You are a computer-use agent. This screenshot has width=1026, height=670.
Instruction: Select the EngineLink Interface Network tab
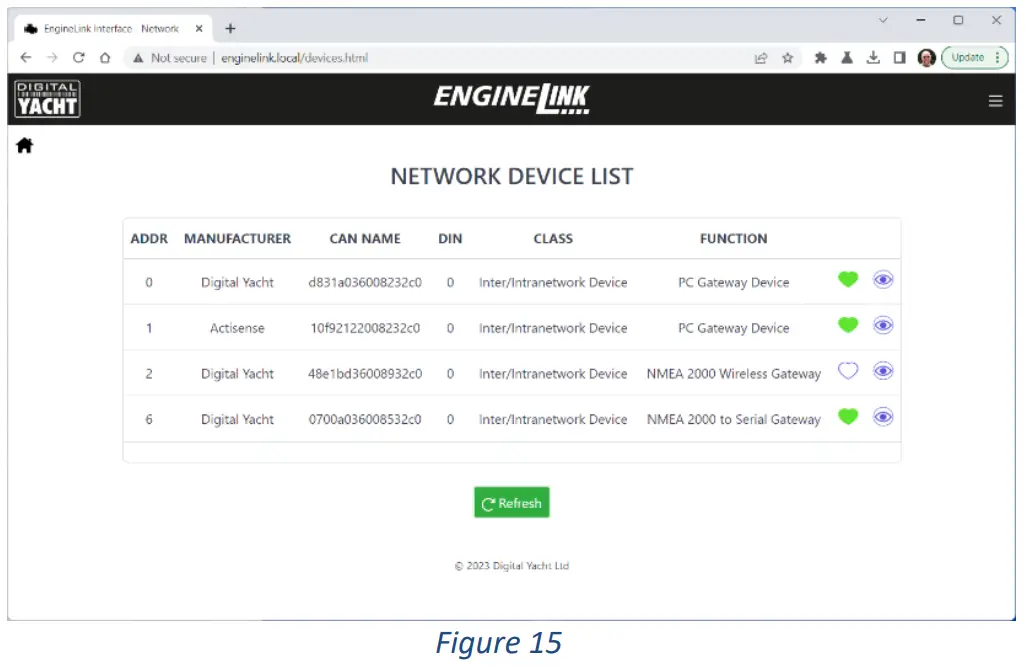pos(110,28)
